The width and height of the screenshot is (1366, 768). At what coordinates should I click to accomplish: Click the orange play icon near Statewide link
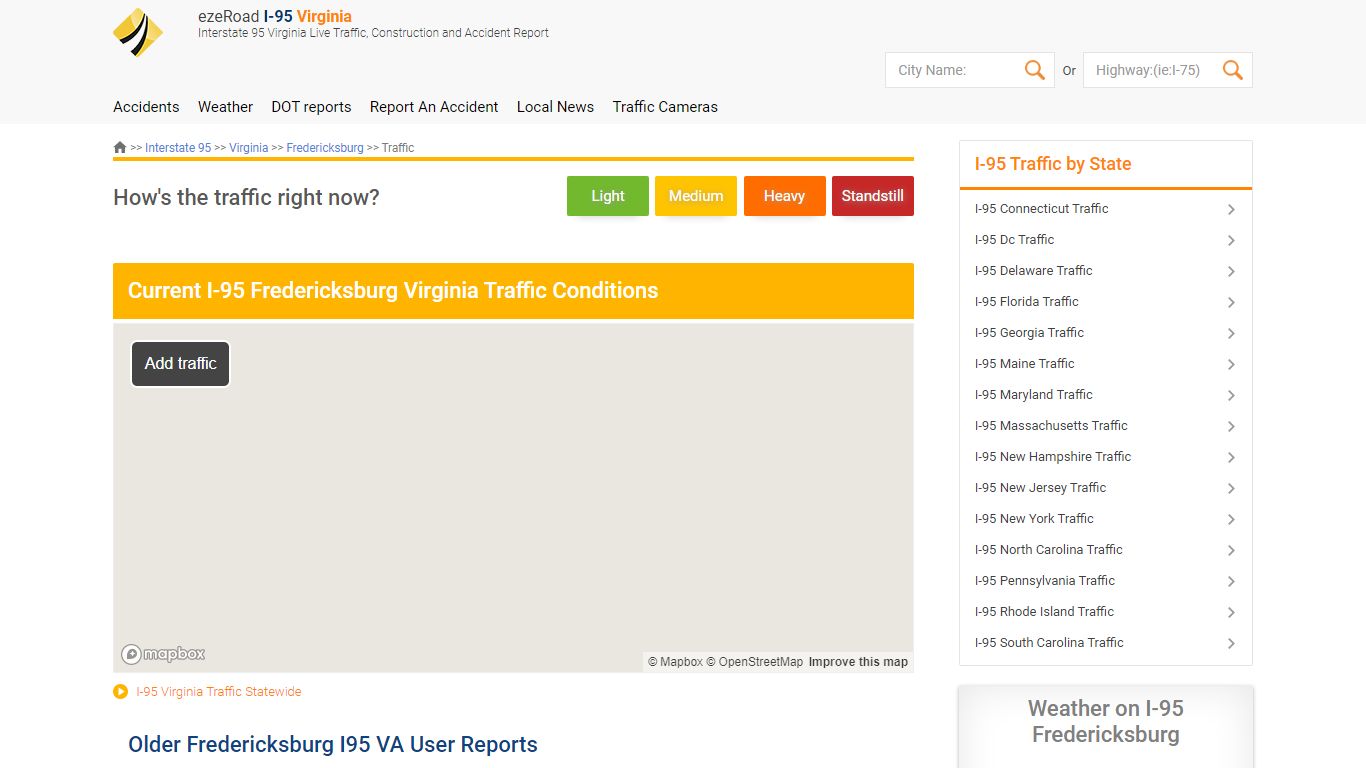[121, 691]
